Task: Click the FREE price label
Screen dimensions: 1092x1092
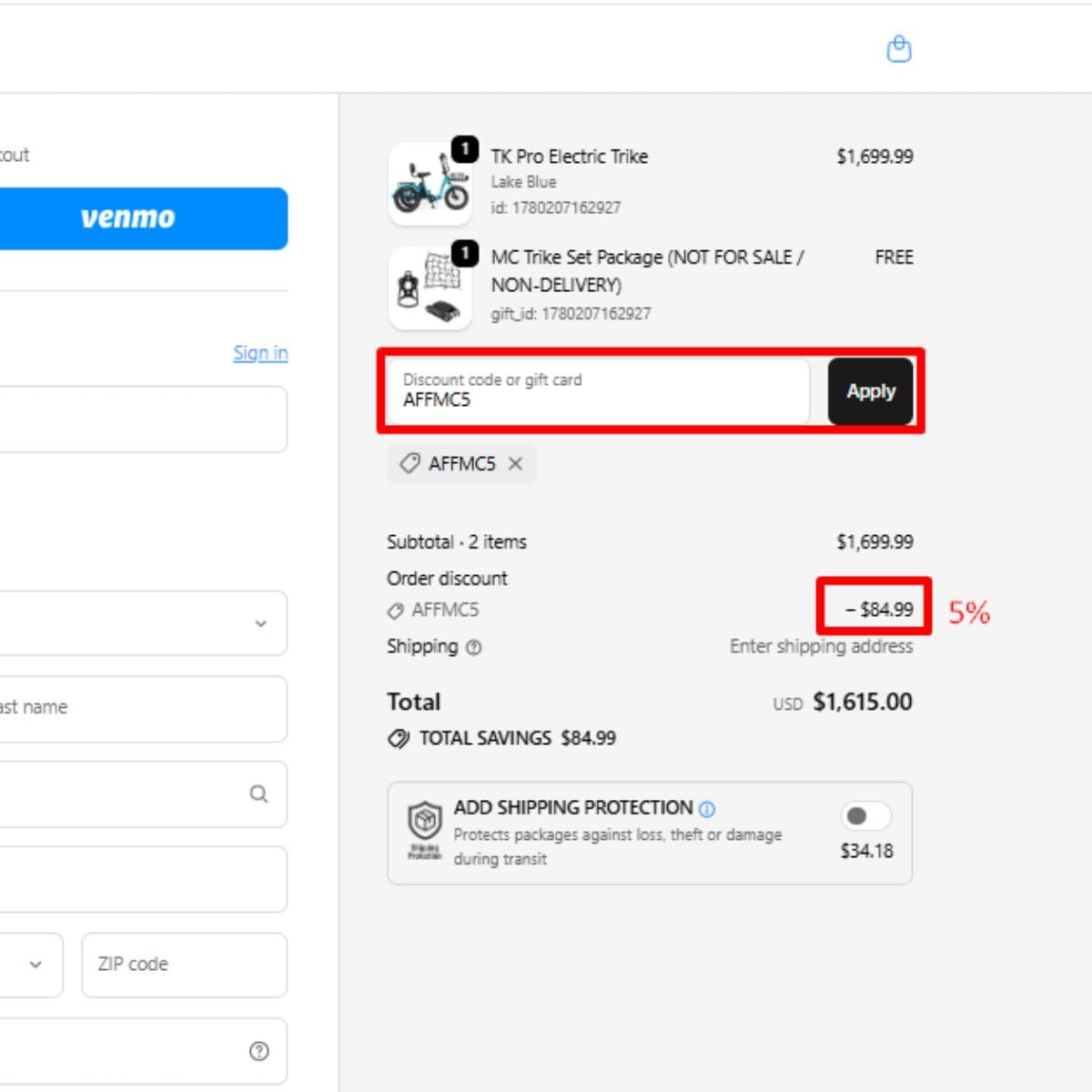Action: coord(894,258)
